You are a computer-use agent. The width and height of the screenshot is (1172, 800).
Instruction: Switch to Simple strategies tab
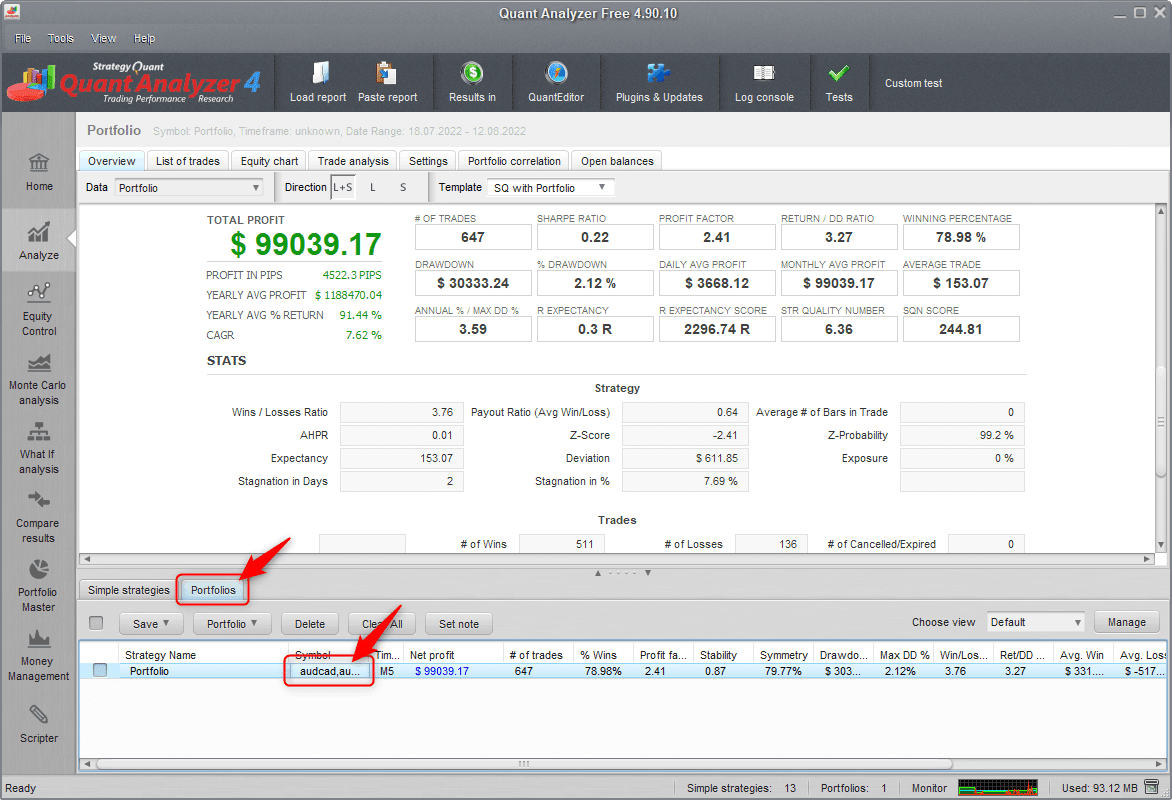click(x=129, y=590)
